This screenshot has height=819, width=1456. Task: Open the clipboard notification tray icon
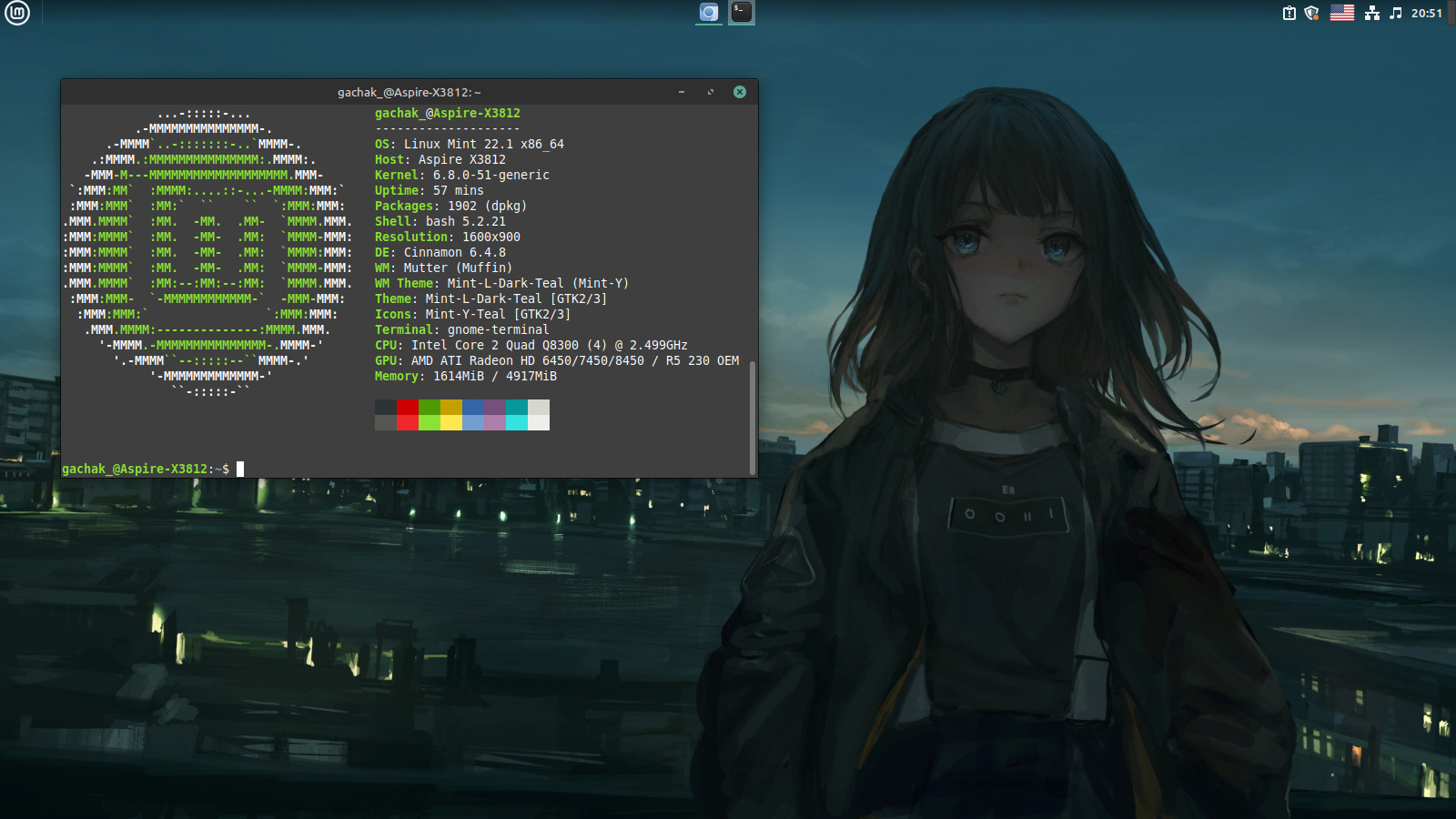(1289, 13)
